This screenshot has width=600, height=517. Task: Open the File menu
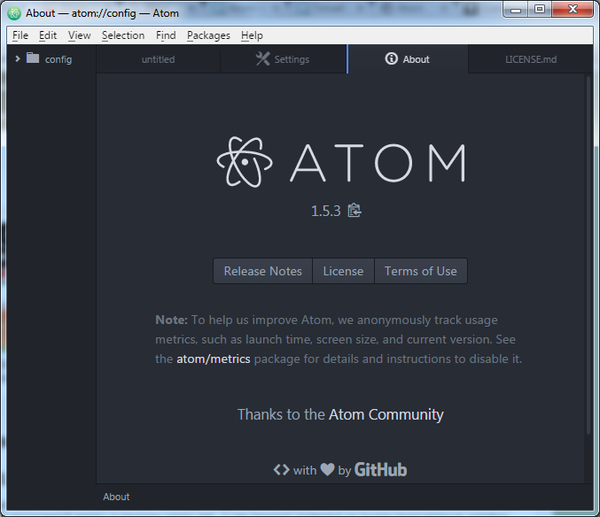[20, 35]
